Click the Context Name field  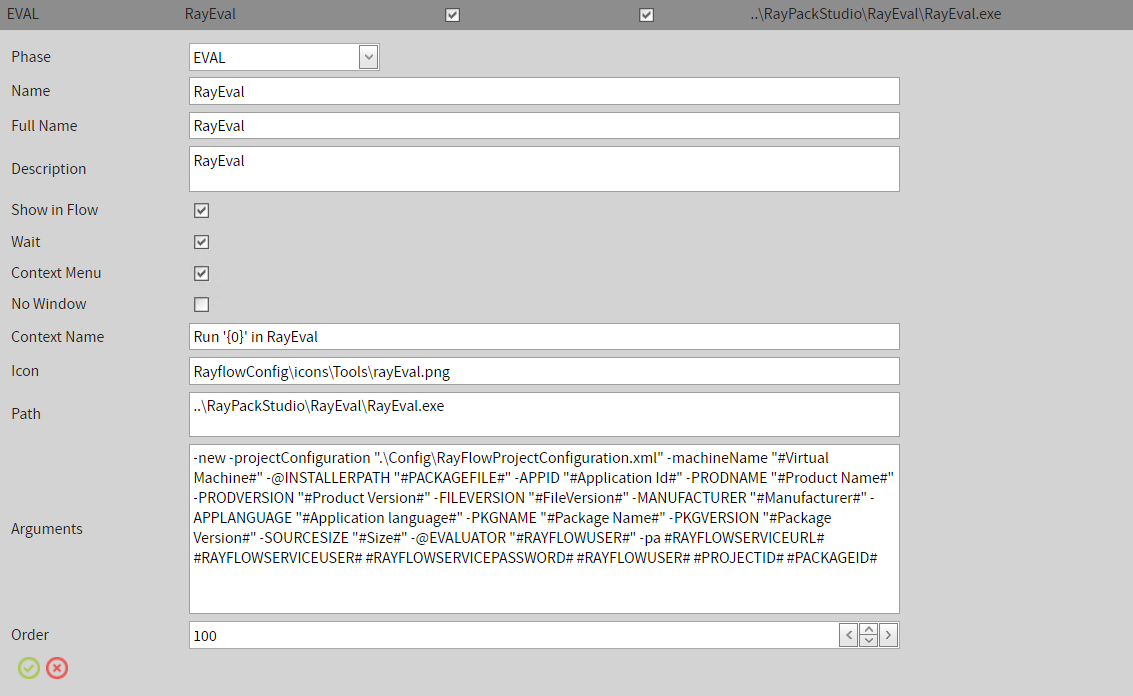(x=544, y=337)
